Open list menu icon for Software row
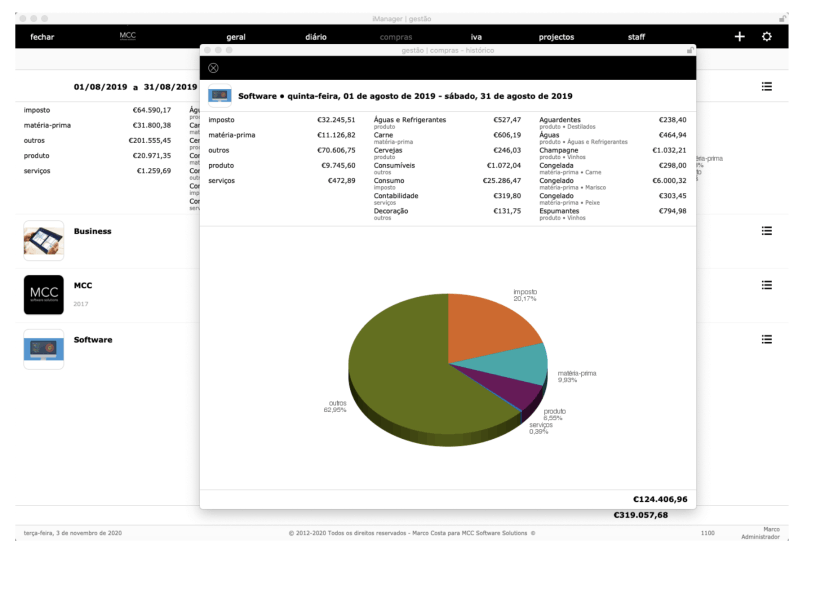Image resolution: width=816 pixels, height=603 pixels. tap(767, 340)
